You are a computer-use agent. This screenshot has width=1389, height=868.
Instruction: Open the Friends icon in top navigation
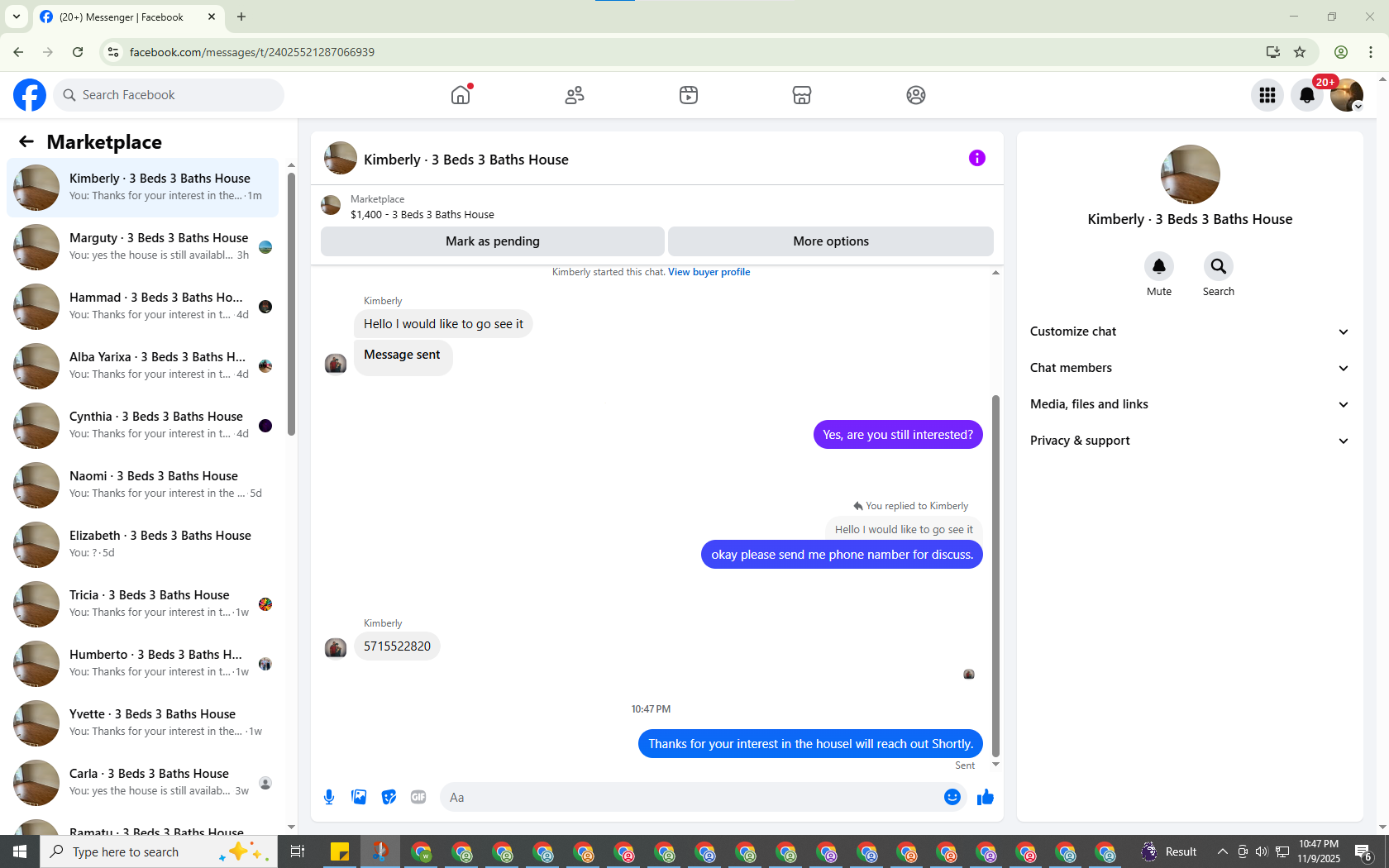[x=575, y=95]
